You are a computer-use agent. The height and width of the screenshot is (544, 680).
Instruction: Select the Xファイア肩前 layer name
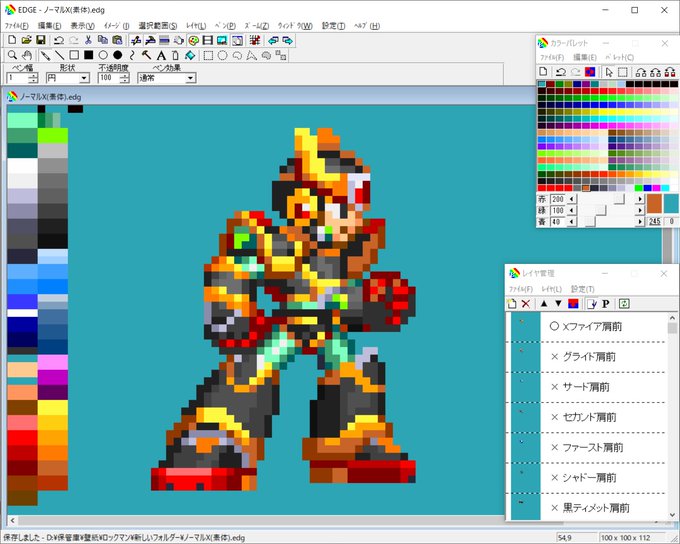592,326
